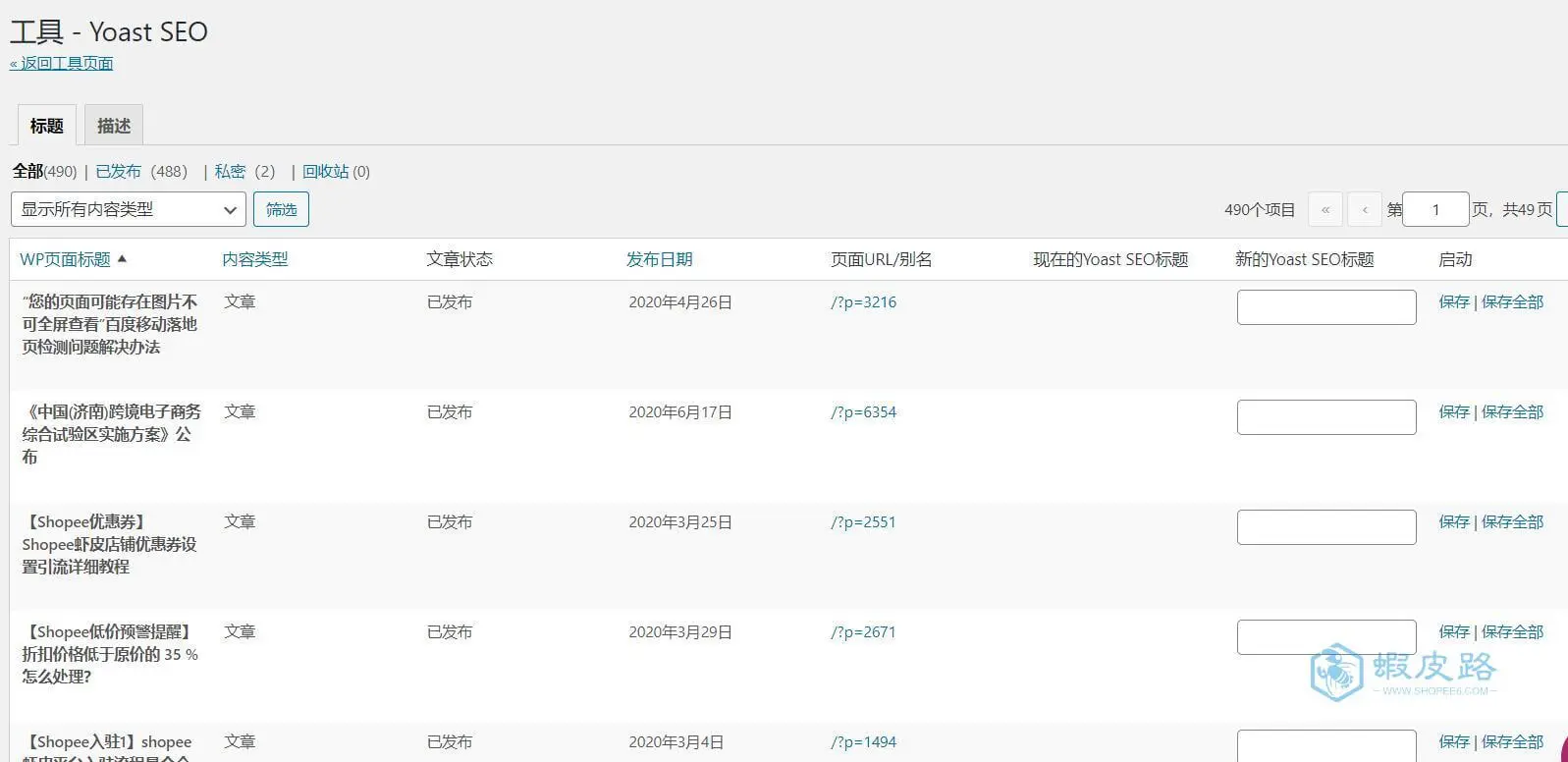Click 保存全部 in the /?p=2551 row
This screenshot has width=1568, height=762.
[1512, 522]
